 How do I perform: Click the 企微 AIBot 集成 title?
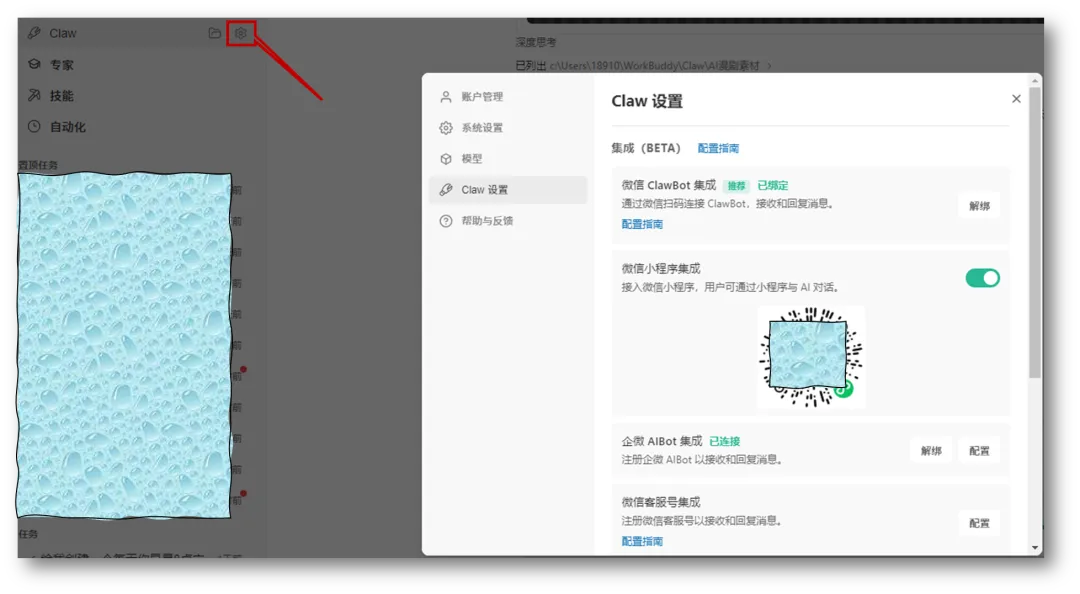(662, 441)
